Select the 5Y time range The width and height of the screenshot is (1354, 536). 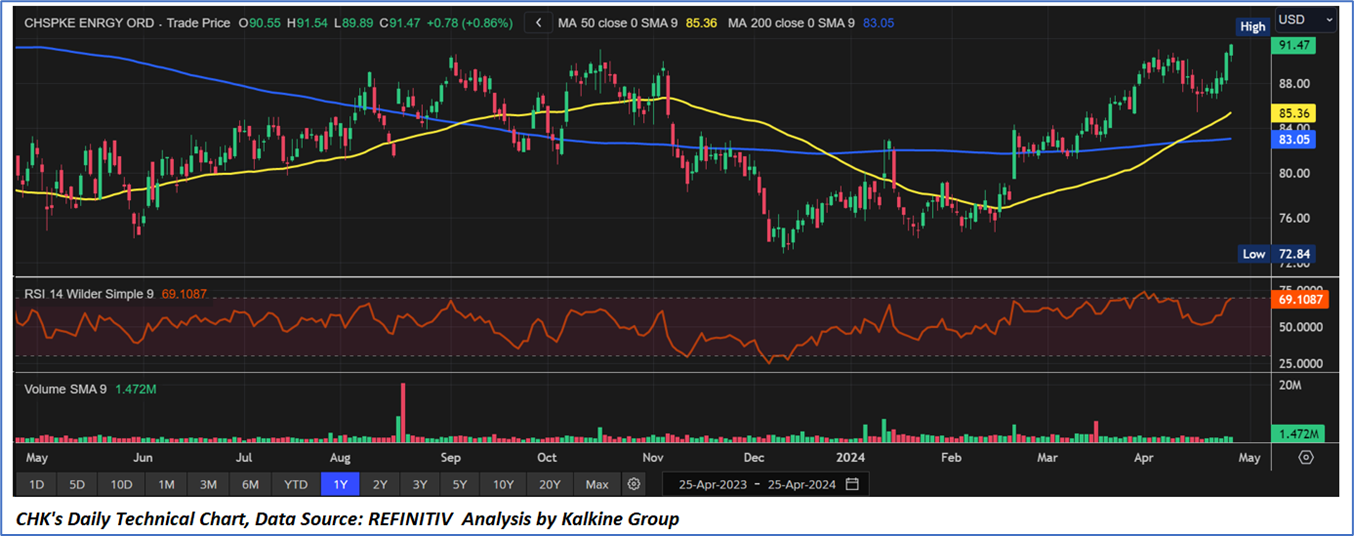coord(459,484)
